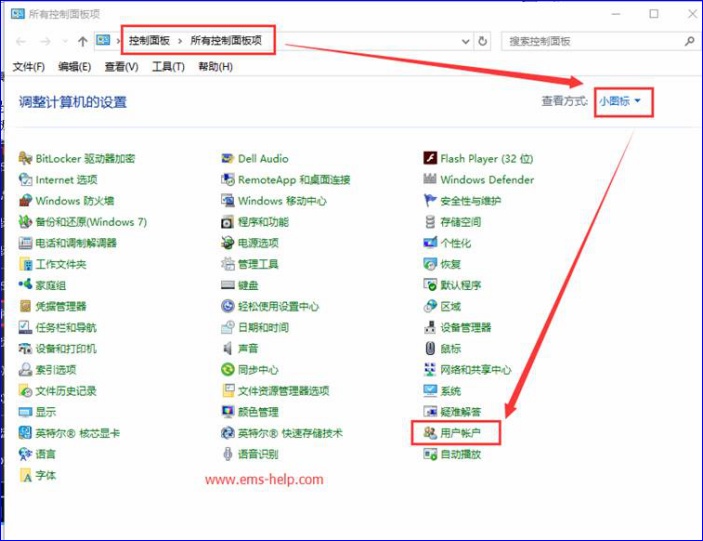This screenshot has width=703, height=541.
Task: Click 所有控制面板项 in the address breadcrumb
Action: click(x=226, y=41)
